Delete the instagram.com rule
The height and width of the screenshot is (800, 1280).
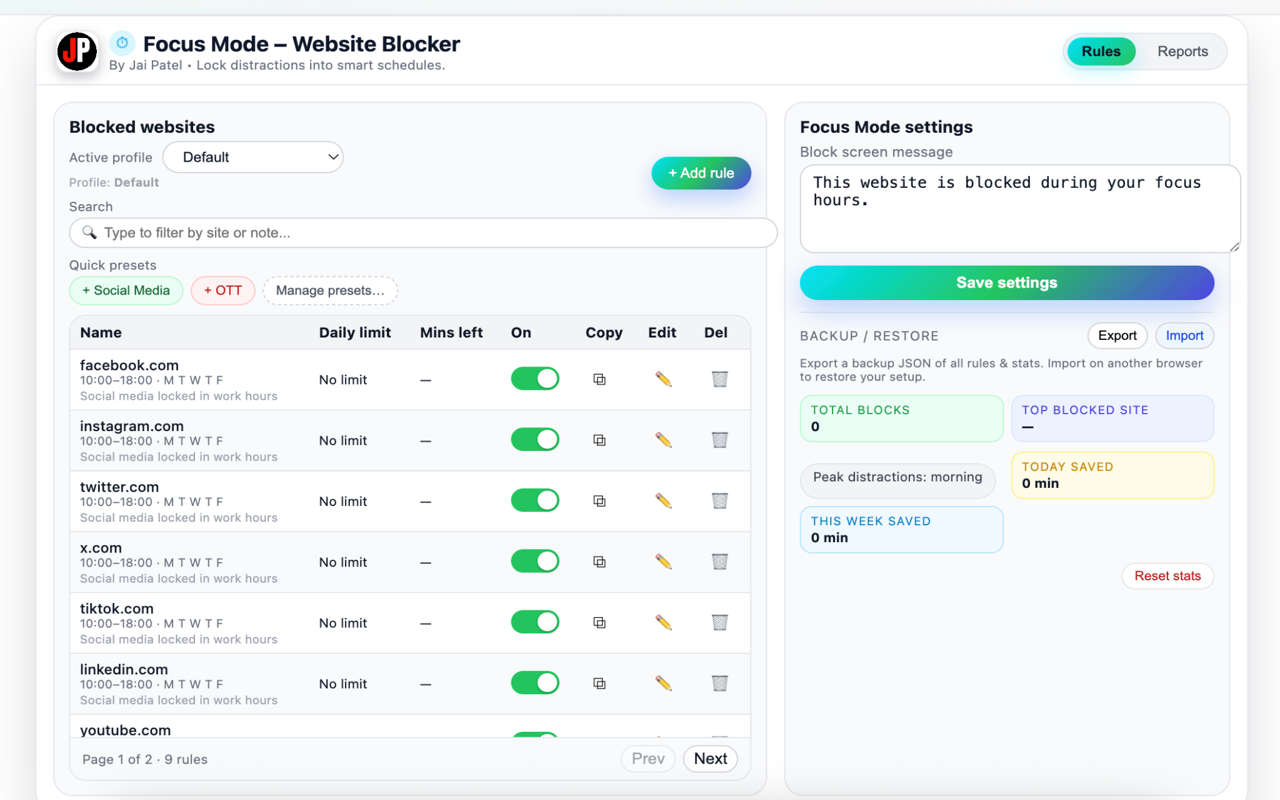click(719, 441)
